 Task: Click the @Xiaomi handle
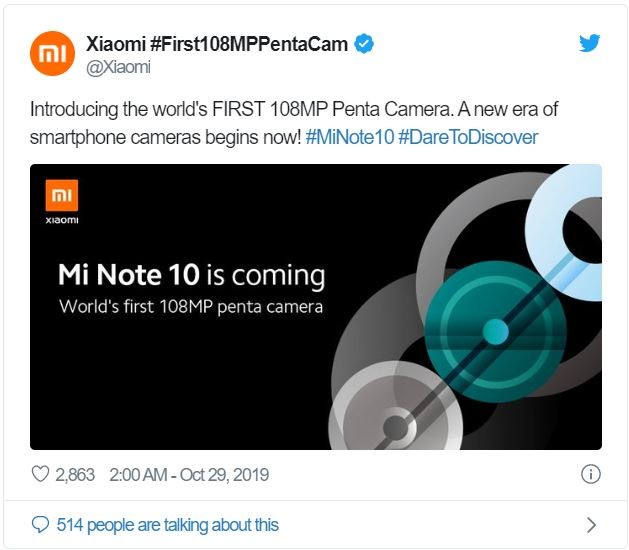pos(118,67)
